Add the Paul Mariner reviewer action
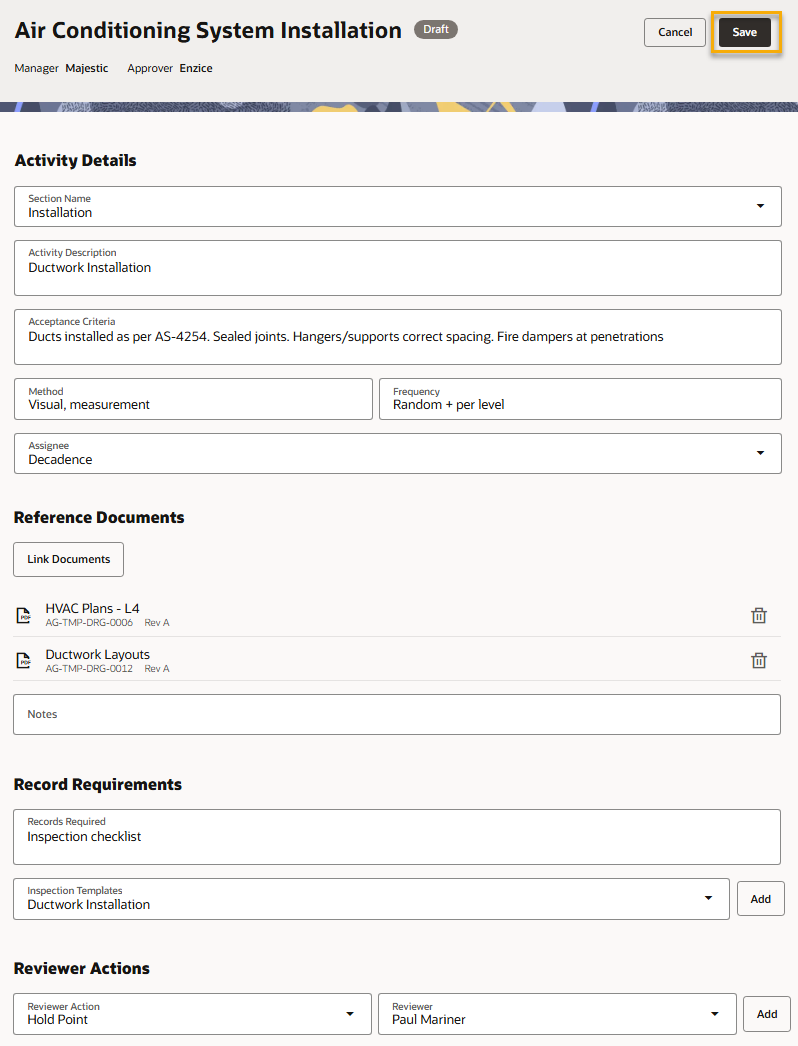 (x=766, y=1013)
